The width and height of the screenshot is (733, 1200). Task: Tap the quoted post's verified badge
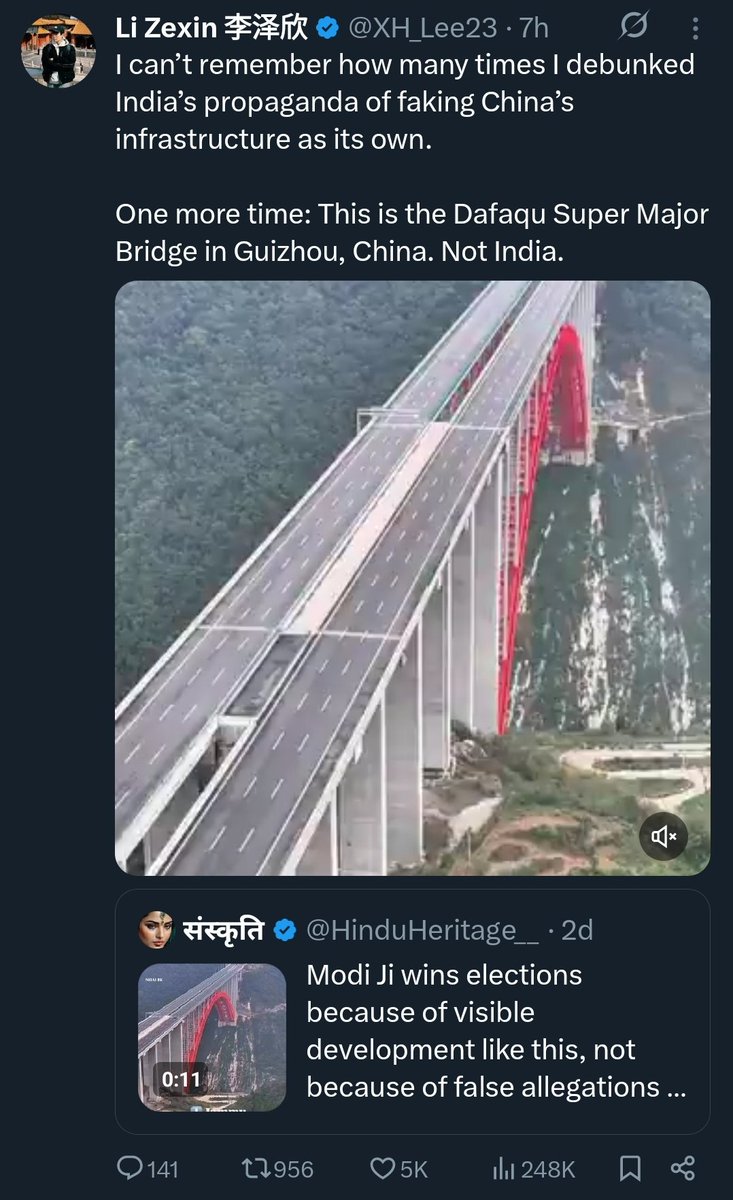point(284,930)
